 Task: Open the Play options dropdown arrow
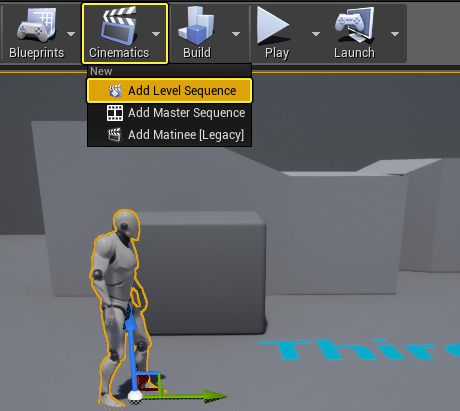(316, 34)
